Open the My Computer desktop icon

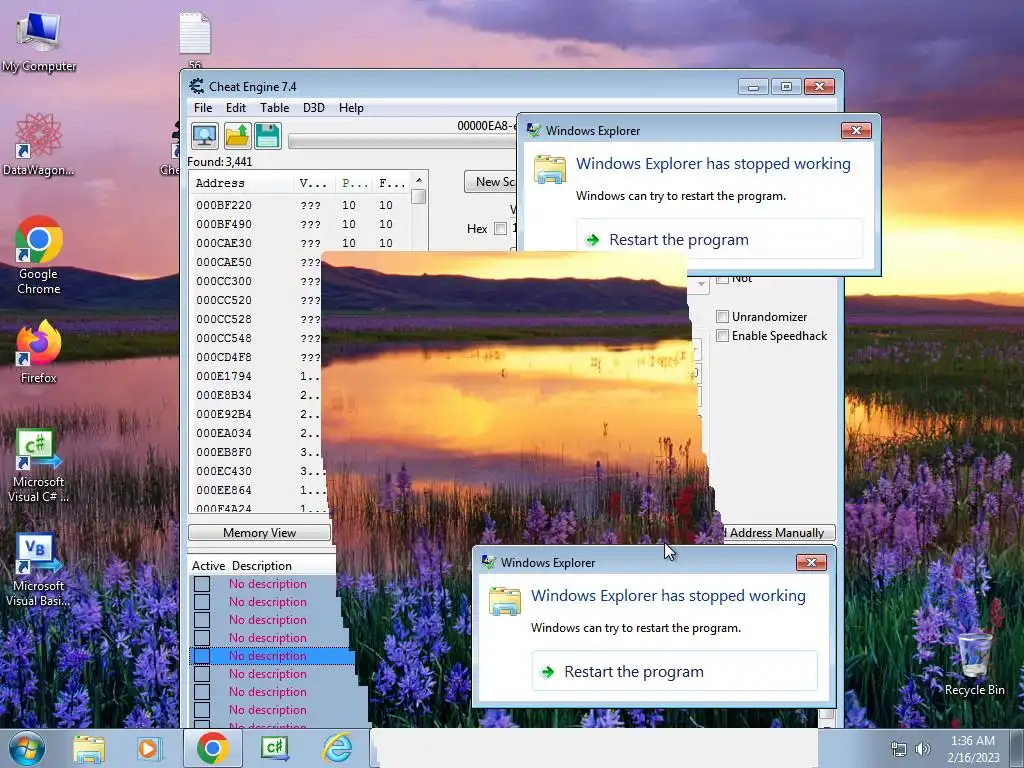[39, 42]
